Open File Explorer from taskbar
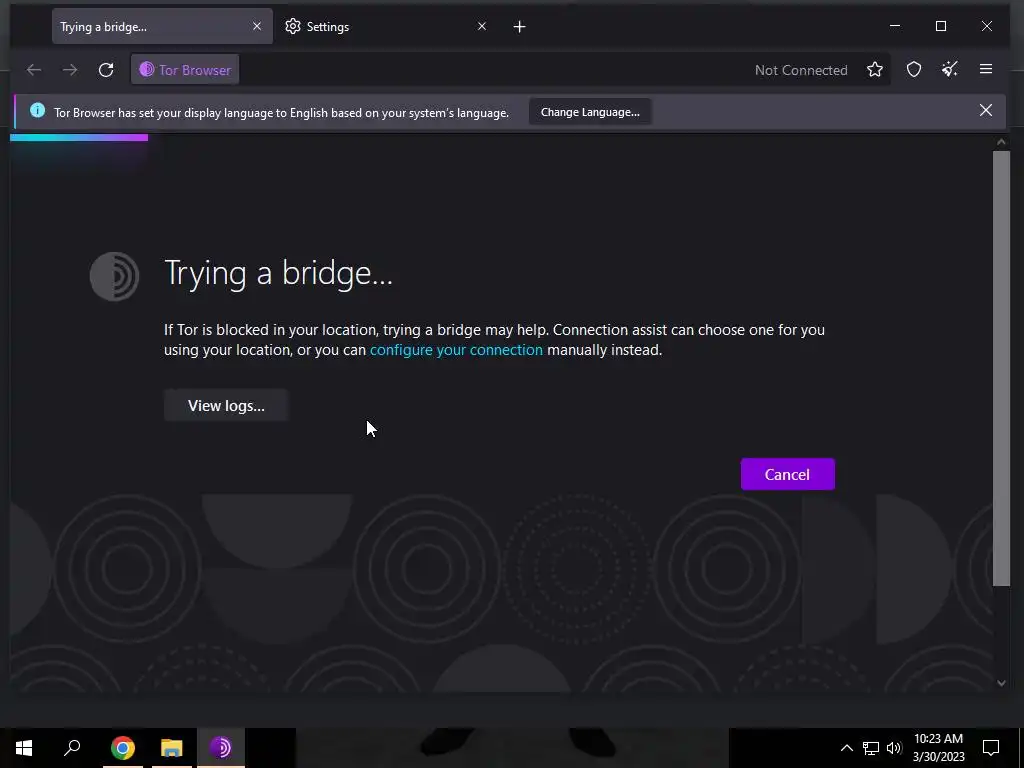Screen dimensions: 1024x768 [x=172, y=748]
